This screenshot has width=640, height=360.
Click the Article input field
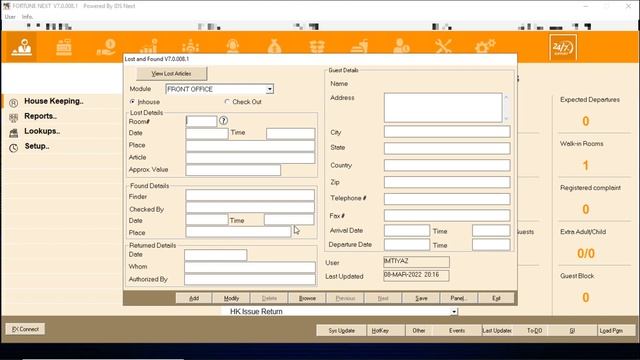250,158
